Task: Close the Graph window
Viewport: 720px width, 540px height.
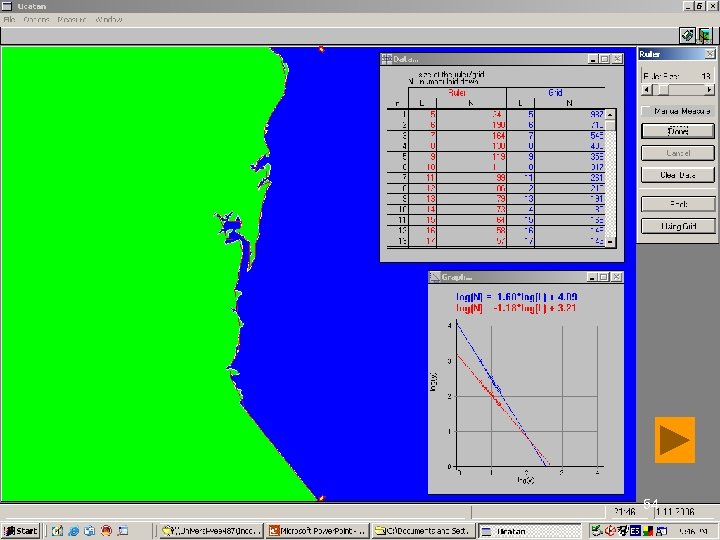Action: (616, 277)
